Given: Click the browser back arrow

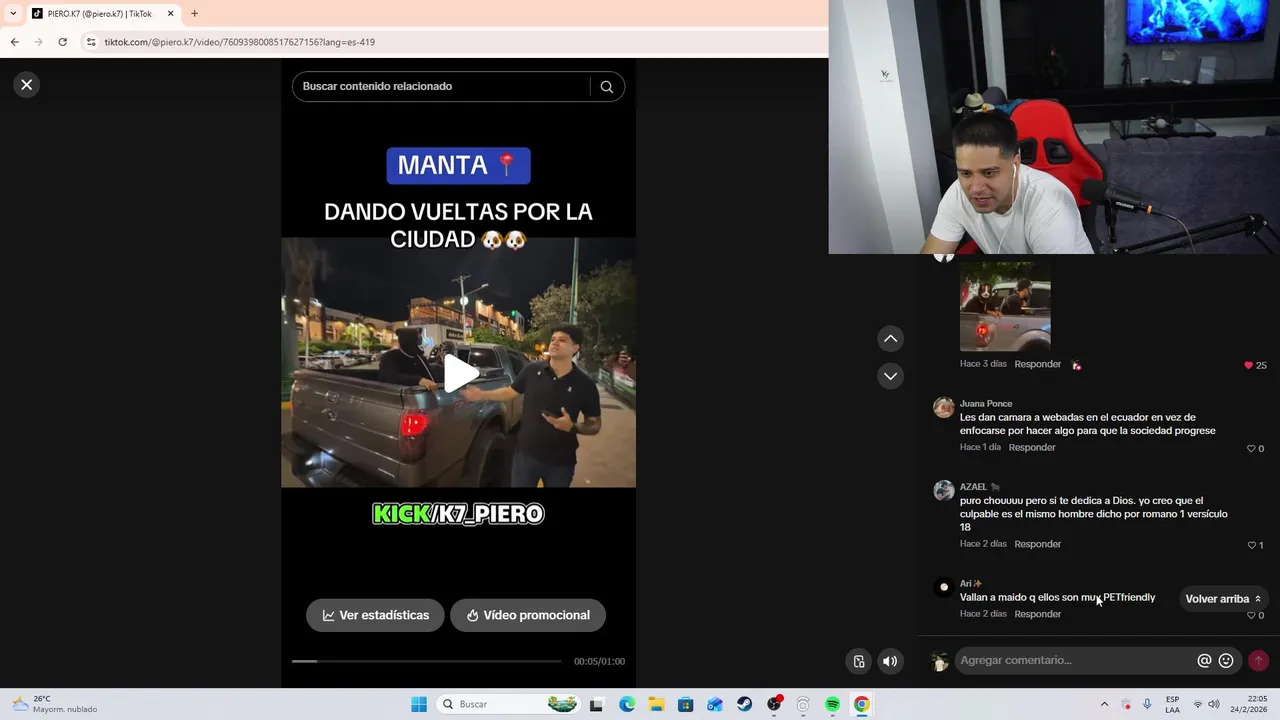Looking at the screenshot, I should click(x=15, y=42).
